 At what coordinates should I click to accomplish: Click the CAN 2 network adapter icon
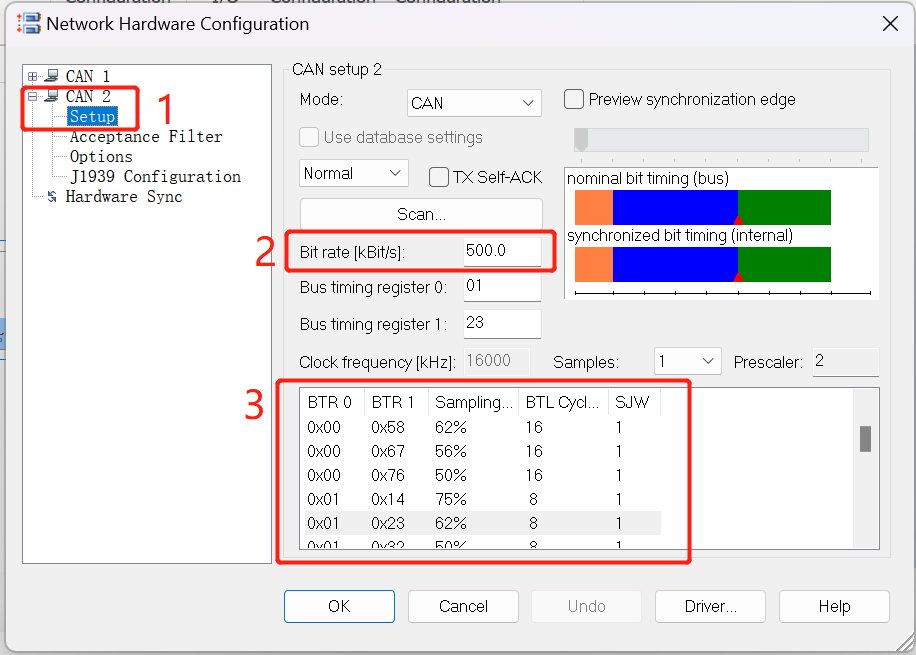click(x=52, y=95)
